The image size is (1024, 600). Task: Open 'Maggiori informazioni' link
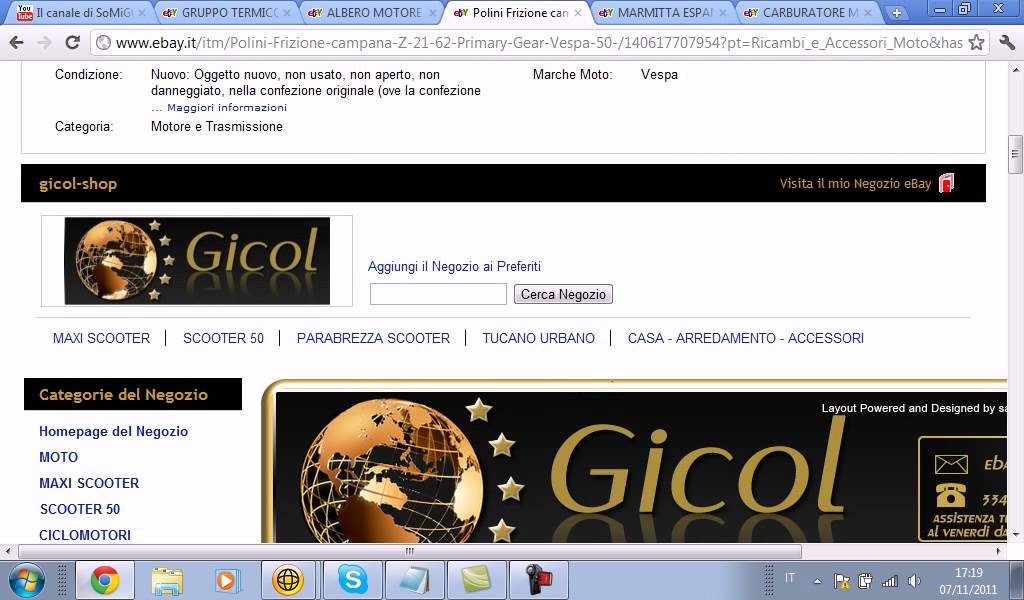pyautogui.click(x=227, y=107)
